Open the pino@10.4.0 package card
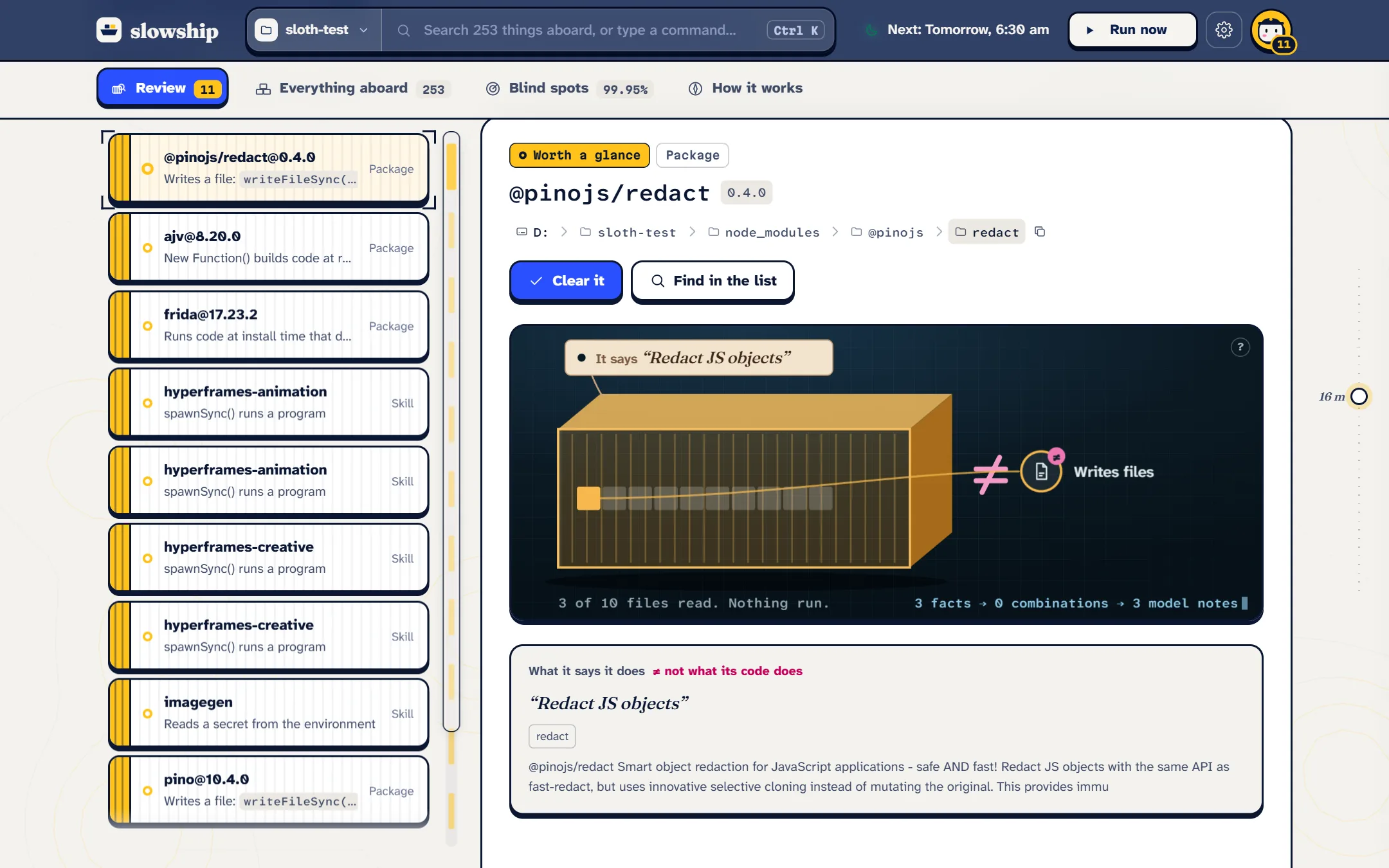The height and width of the screenshot is (868, 1389). click(269, 790)
